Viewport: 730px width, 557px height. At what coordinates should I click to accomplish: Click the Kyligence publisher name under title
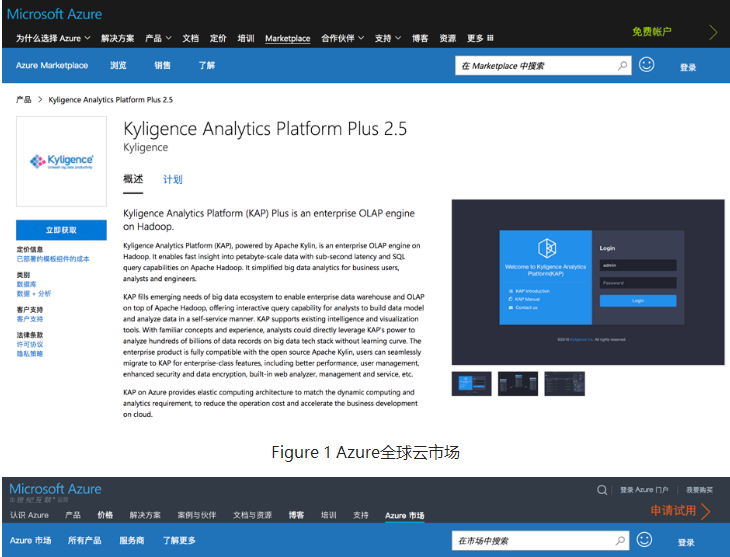146,147
